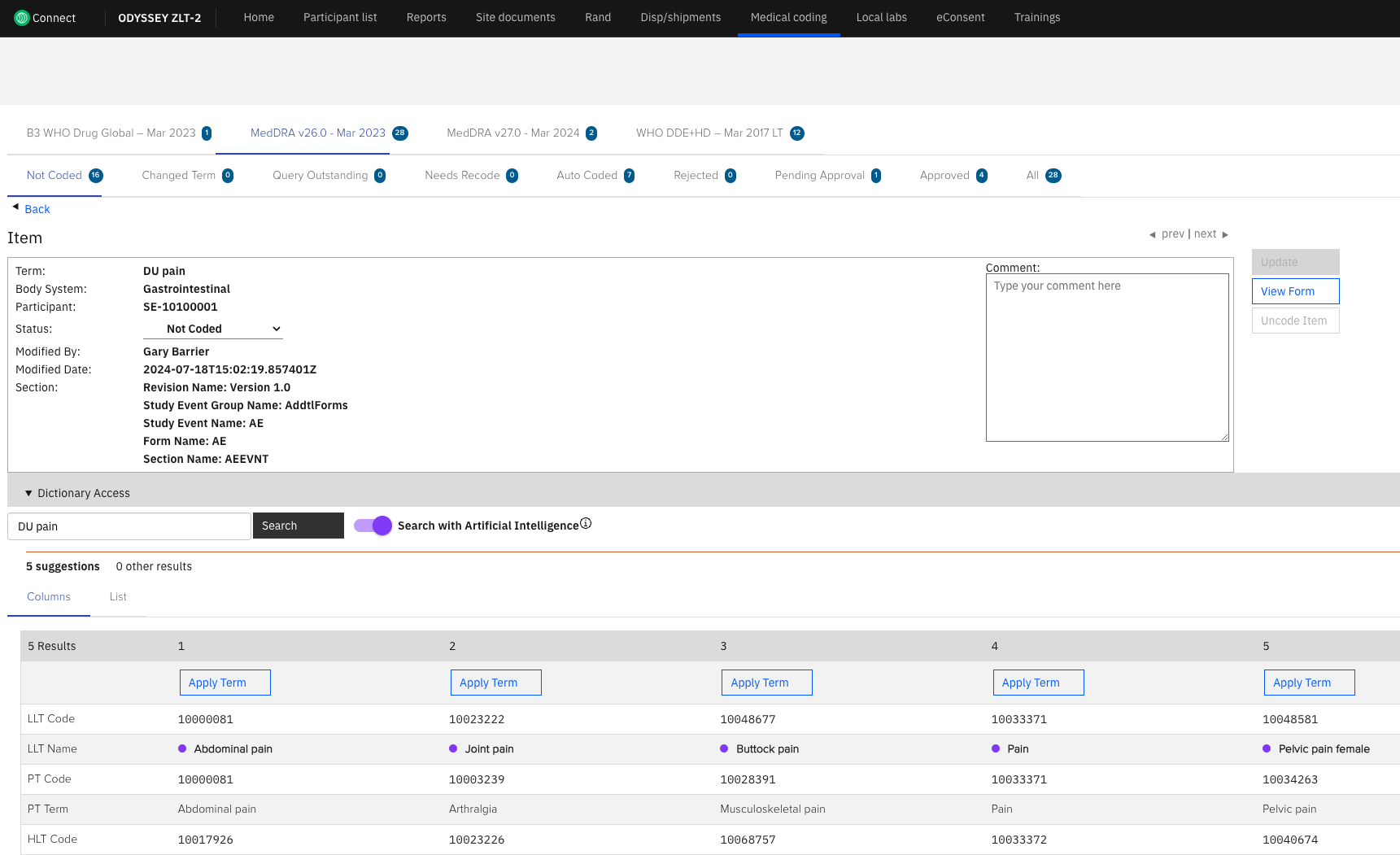Apply Term for Abdominal pain result

point(225,683)
